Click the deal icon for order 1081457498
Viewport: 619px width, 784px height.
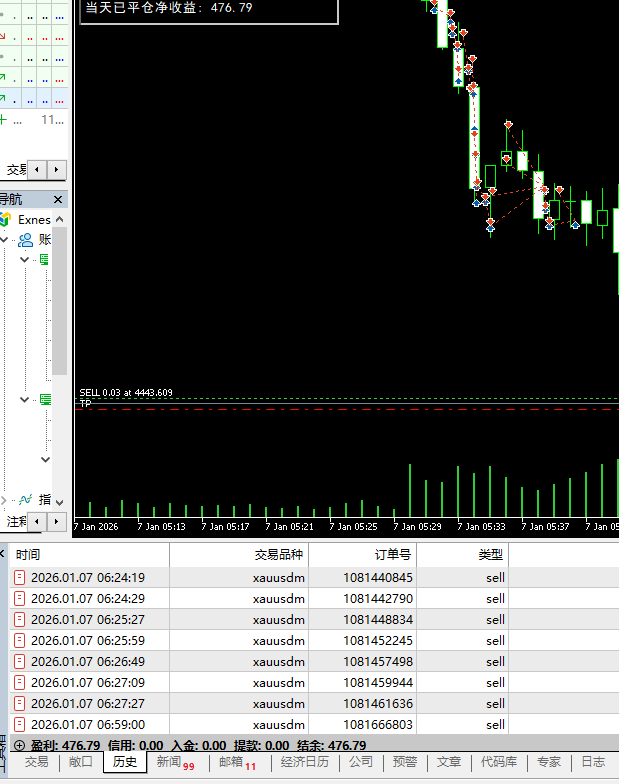(x=19, y=662)
